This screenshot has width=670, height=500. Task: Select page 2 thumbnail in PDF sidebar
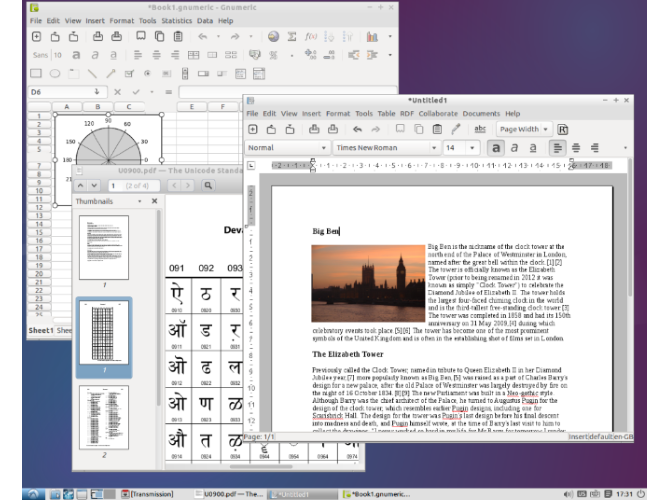point(104,418)
